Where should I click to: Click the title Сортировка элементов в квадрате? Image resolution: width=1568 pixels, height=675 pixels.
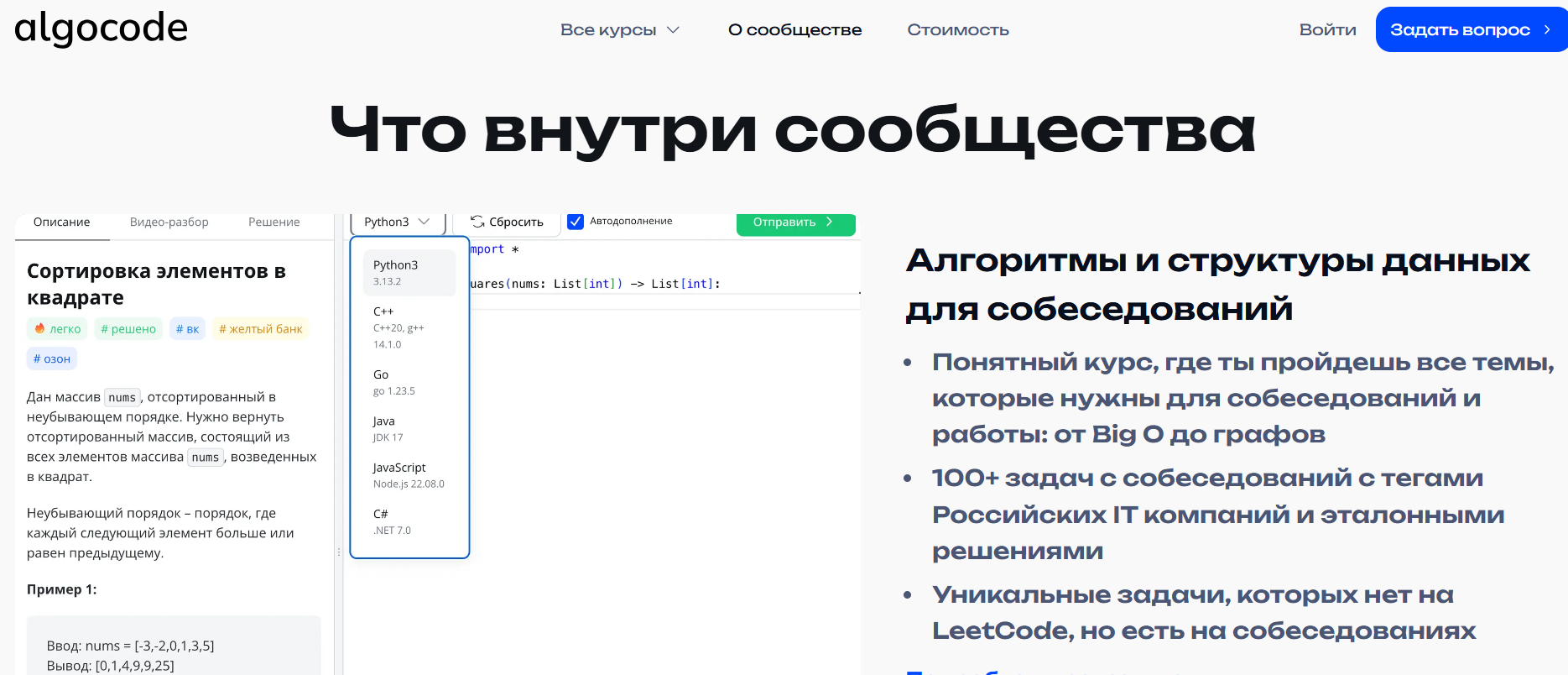point(156,284)
